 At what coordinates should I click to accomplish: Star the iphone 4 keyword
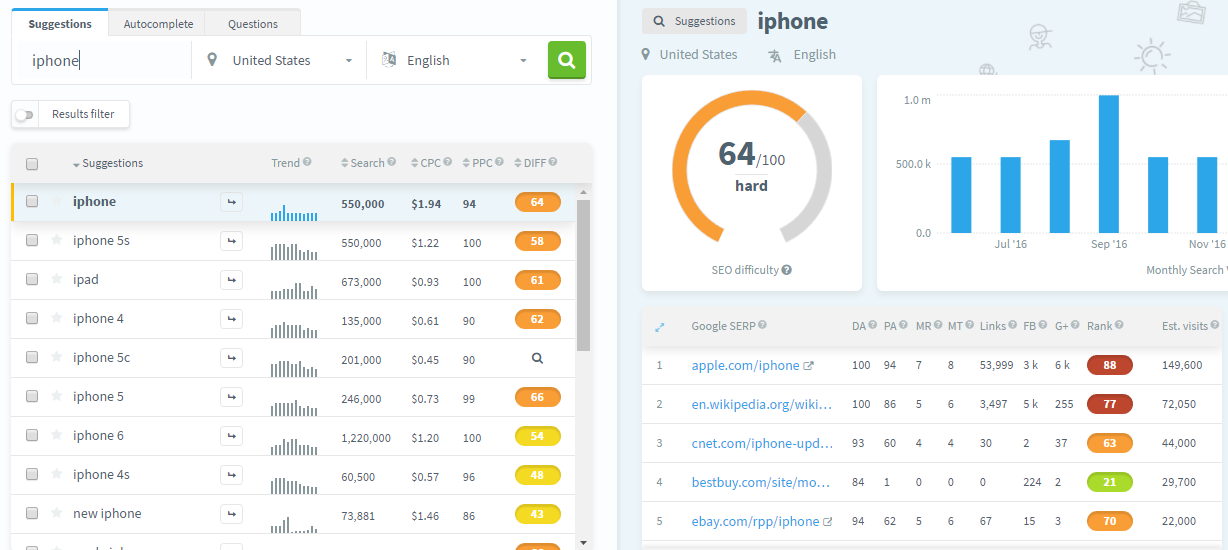(x=57, y=318)
